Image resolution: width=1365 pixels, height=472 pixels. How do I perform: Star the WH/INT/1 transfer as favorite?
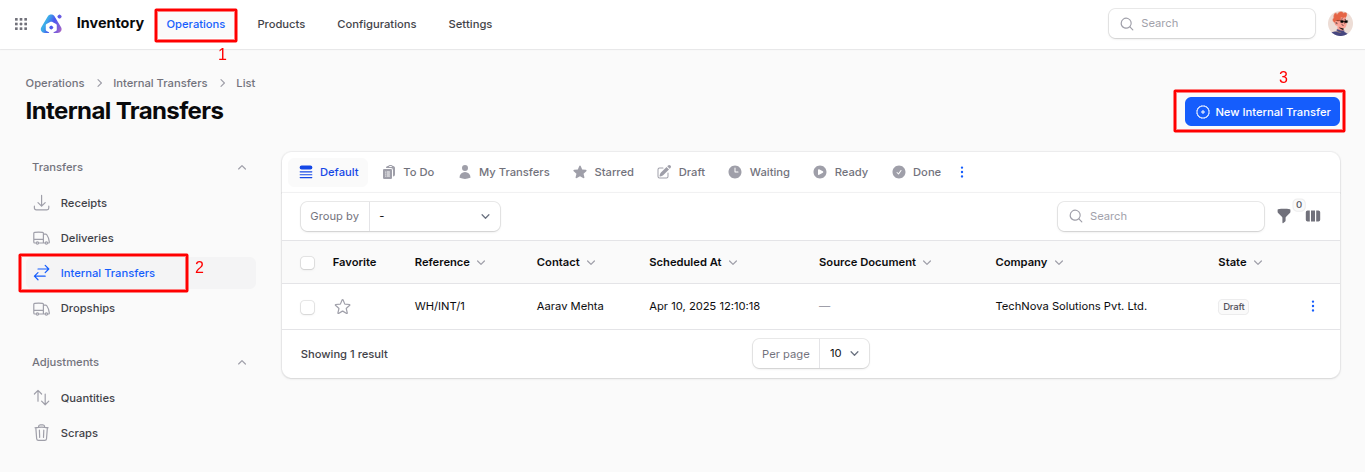[x=342, y=307]
